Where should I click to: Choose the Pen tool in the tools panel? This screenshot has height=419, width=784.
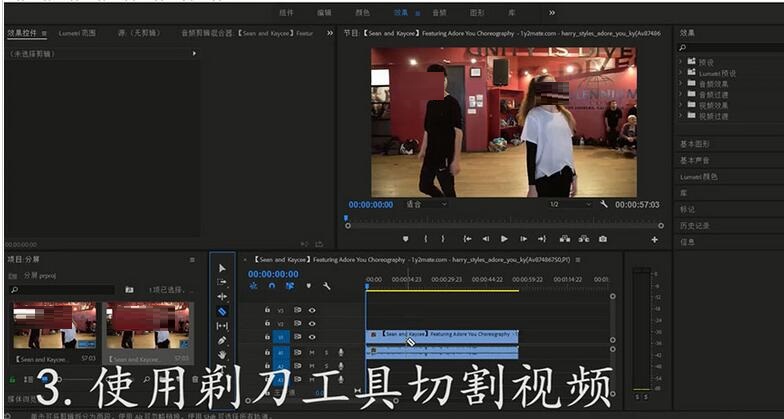tap(222, 340)
